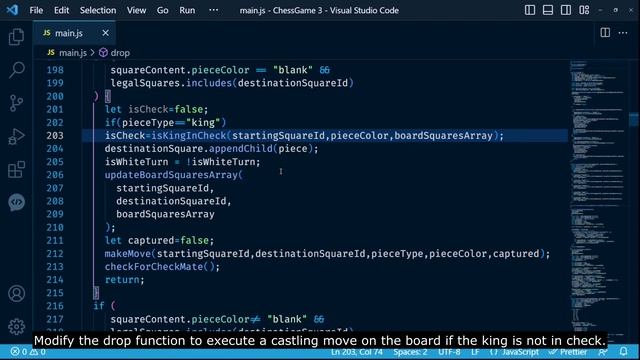Click the vertical scrollbar slider
The height and width of the screenshot is (360, 640).
(634, 120)
